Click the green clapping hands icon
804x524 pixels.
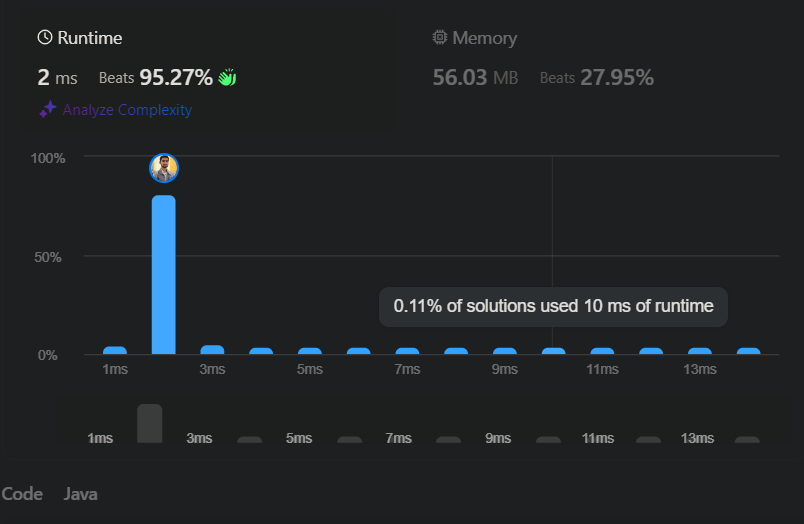227,77
